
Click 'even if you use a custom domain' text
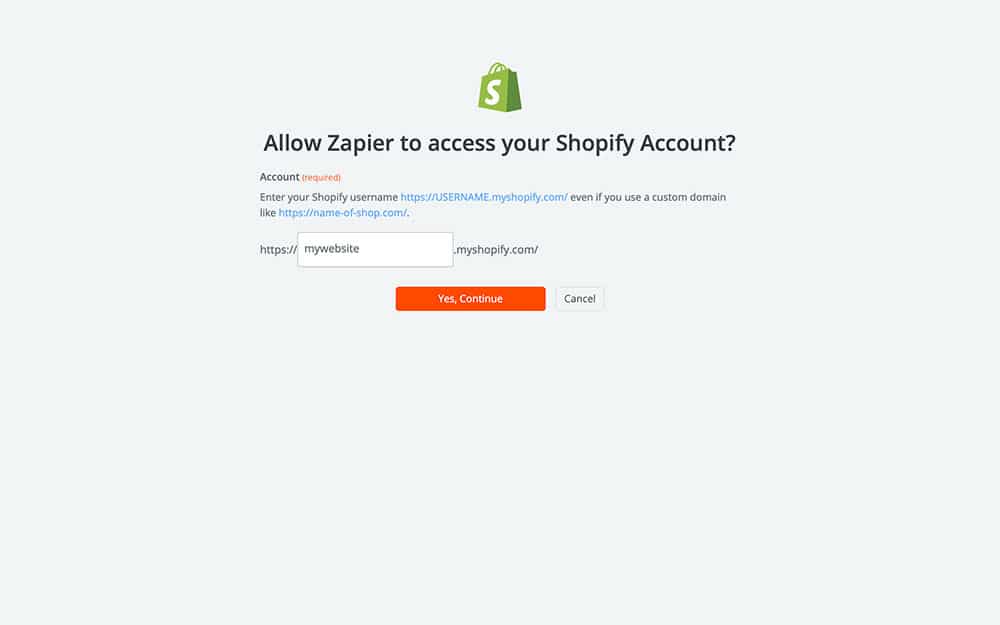click(648, 197)
